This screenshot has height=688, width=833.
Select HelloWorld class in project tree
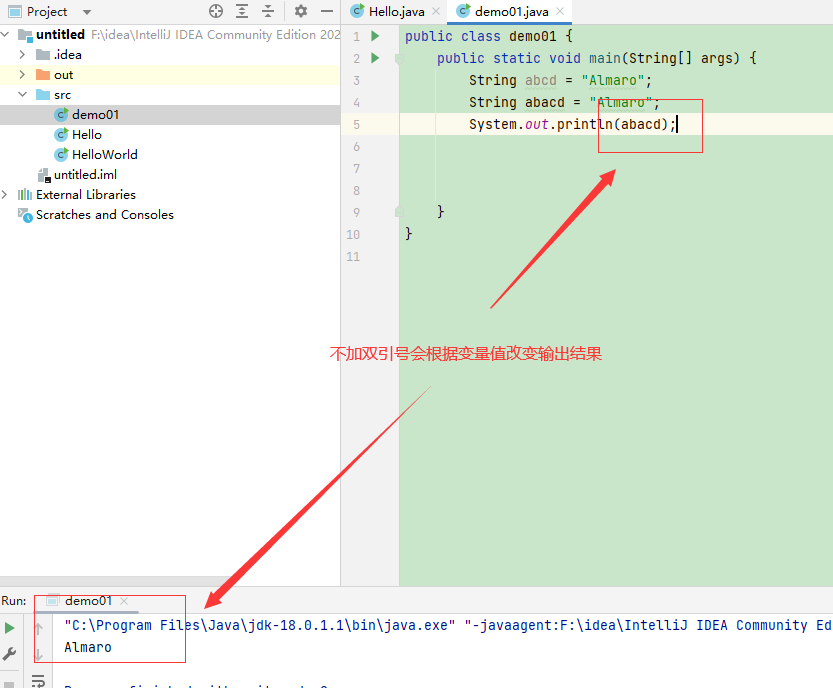point(105,155)
